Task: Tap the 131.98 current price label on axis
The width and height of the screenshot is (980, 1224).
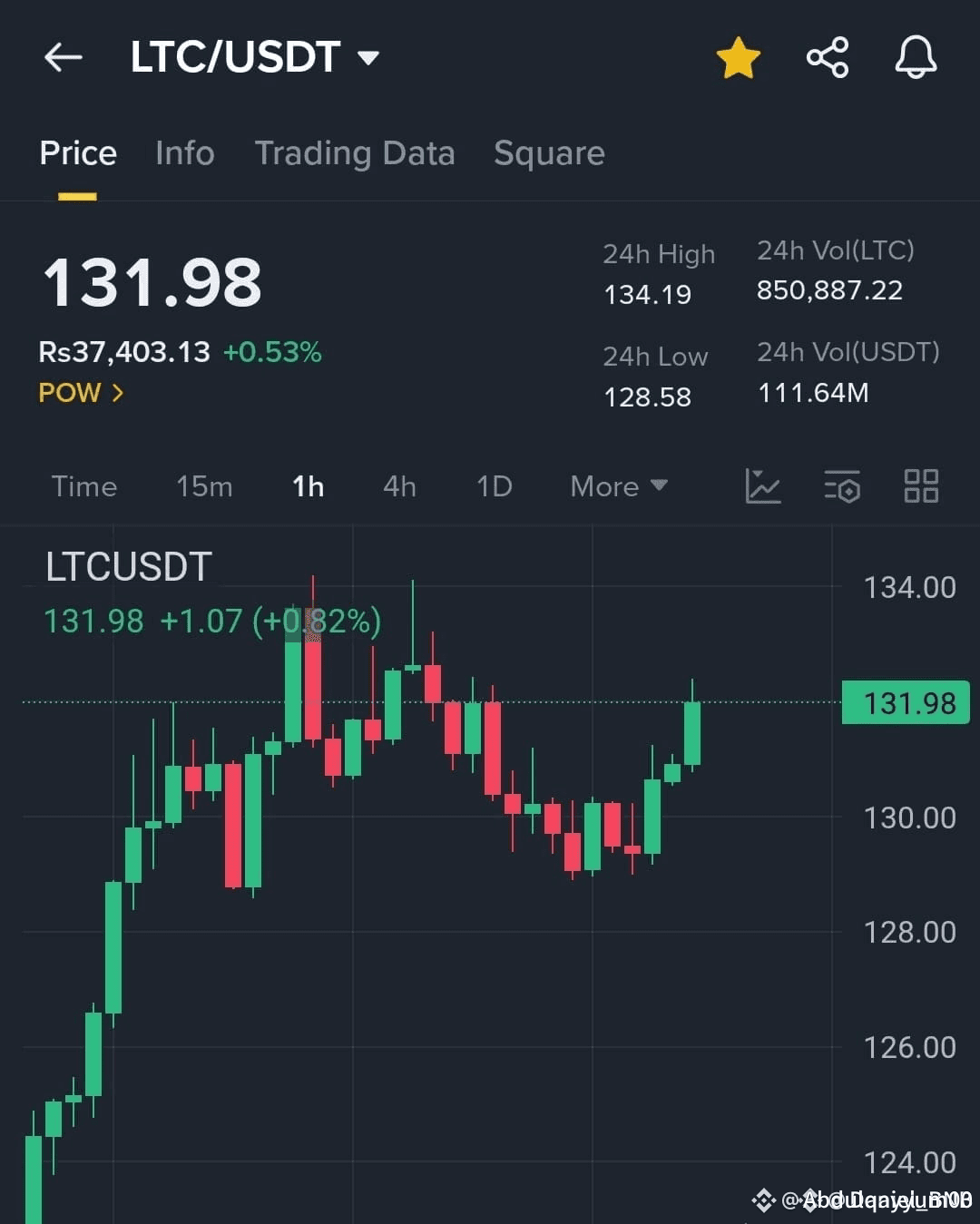Action: tap(906, 703)
